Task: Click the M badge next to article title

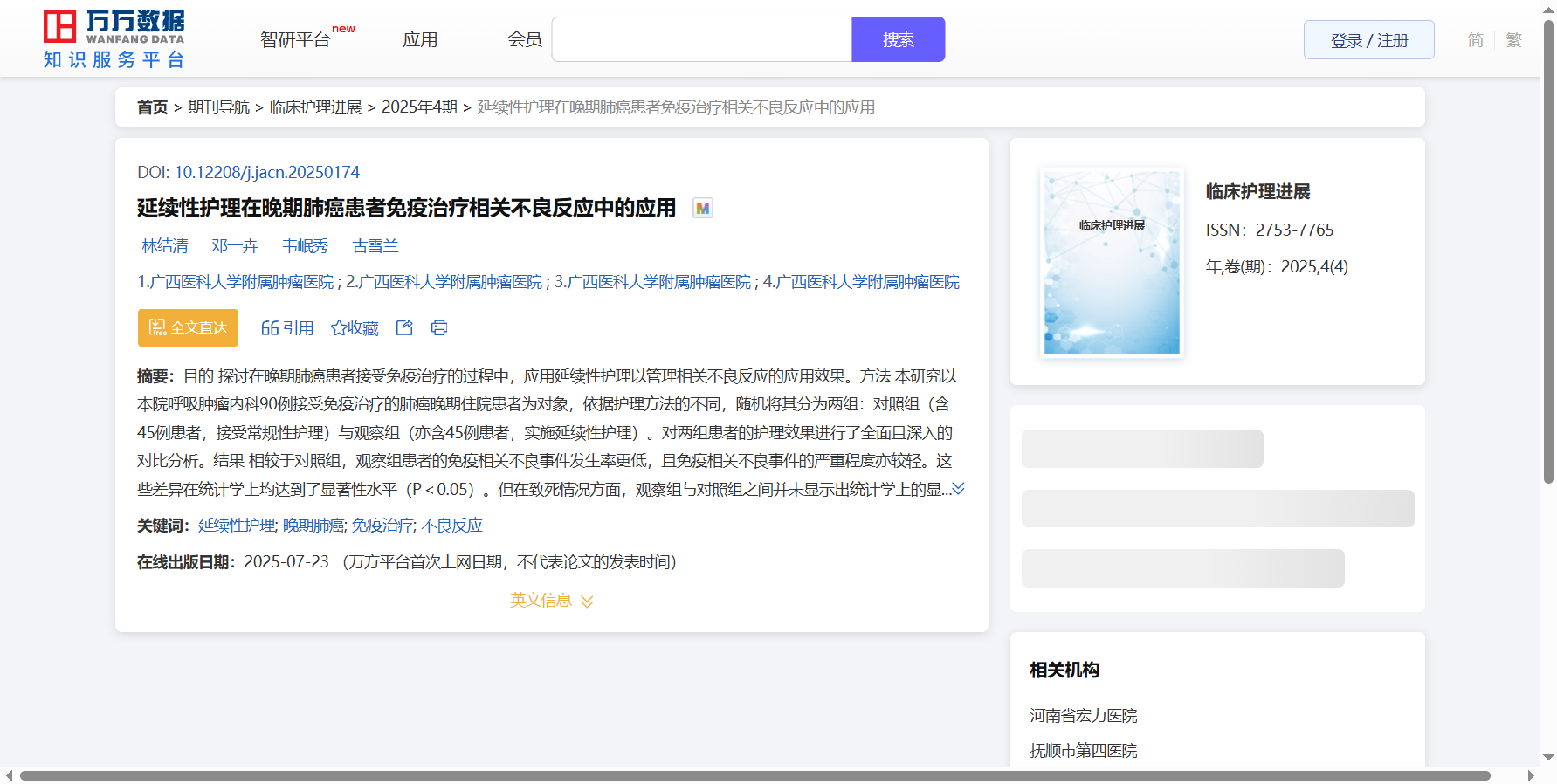Action: 703,208
